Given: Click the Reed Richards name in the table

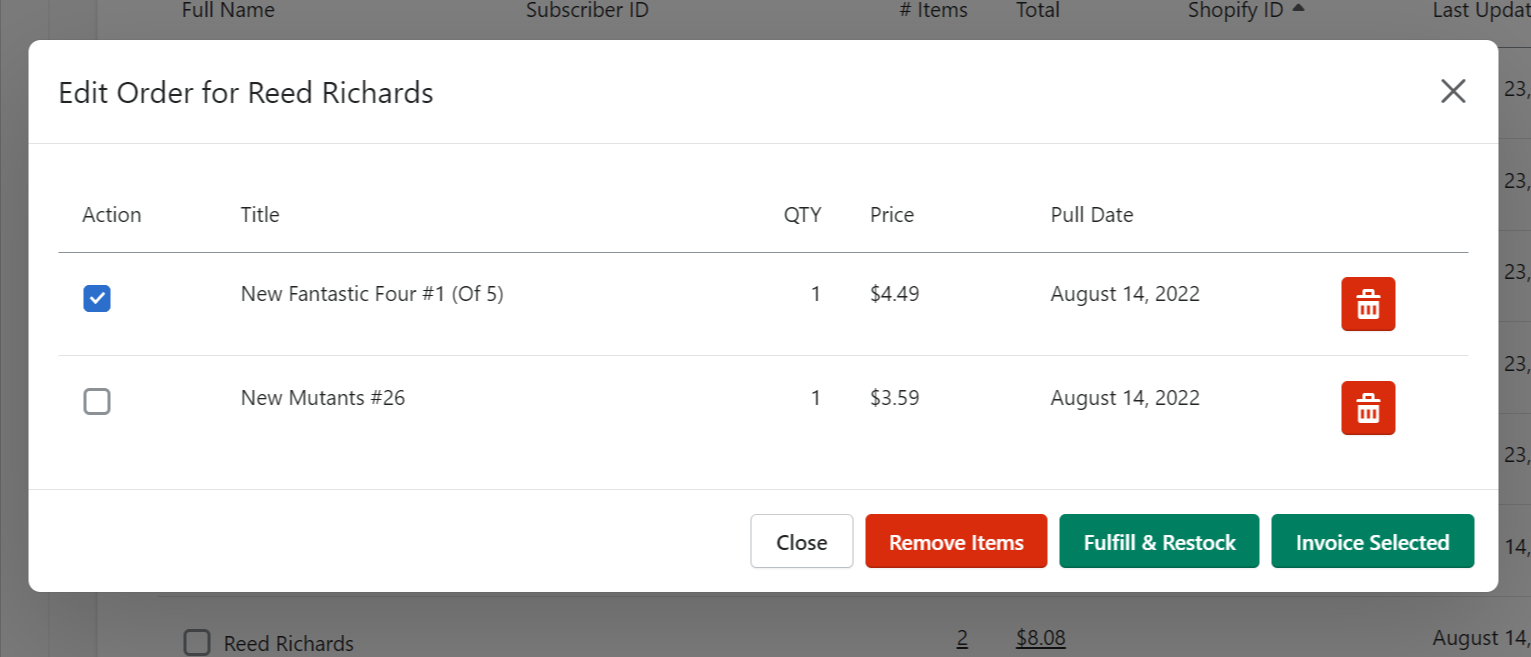Looking at the screenshot, I should (x=288, y=643).
